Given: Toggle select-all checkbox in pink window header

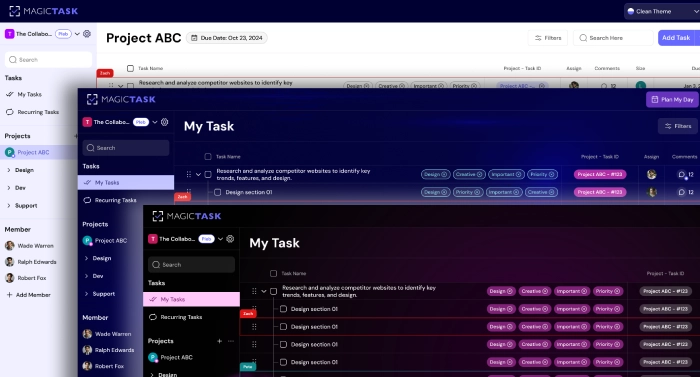Looking at the screenshot, I should [274, 273].
